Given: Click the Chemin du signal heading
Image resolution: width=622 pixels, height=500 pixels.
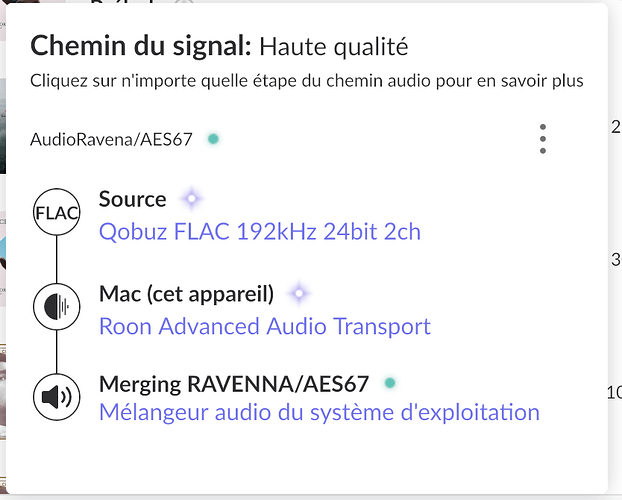Looking at the screenshot, I should tap(141, 46).
